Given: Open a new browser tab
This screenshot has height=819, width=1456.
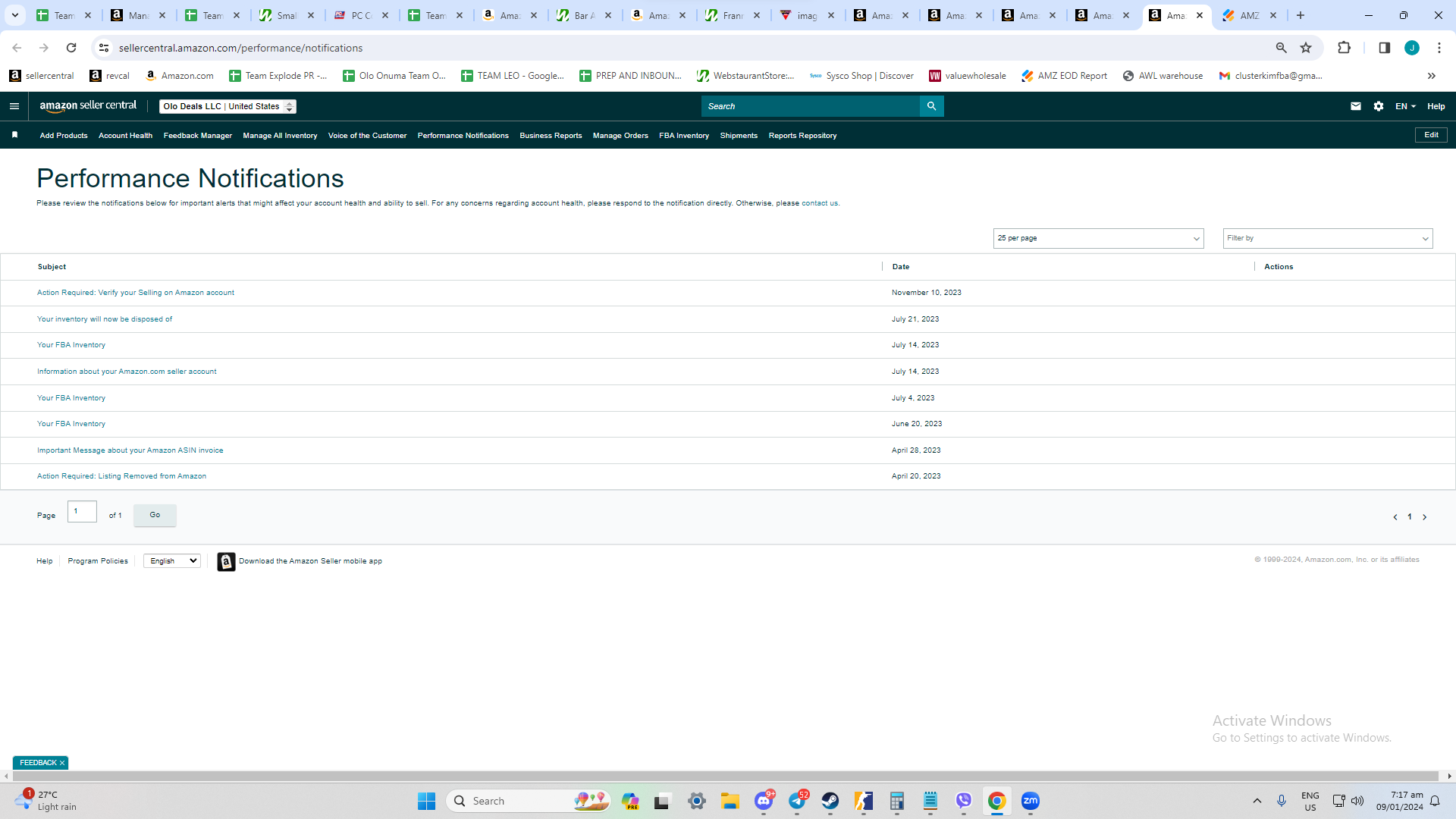Looking at the screenshot, I should click(1301, 15).
